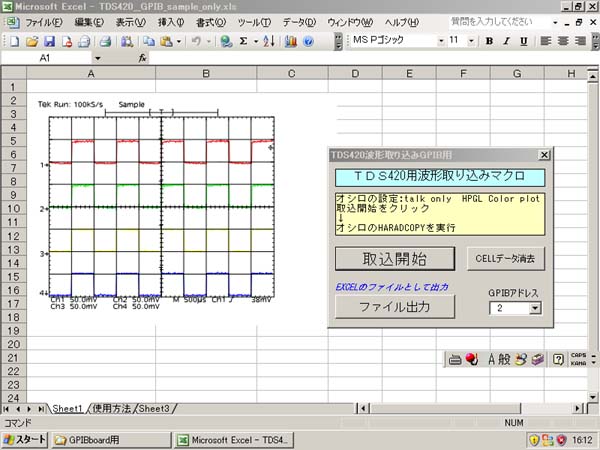Viewport: 600px width, 450px height.
Task: Select column B header
Action: click(206, 73)
